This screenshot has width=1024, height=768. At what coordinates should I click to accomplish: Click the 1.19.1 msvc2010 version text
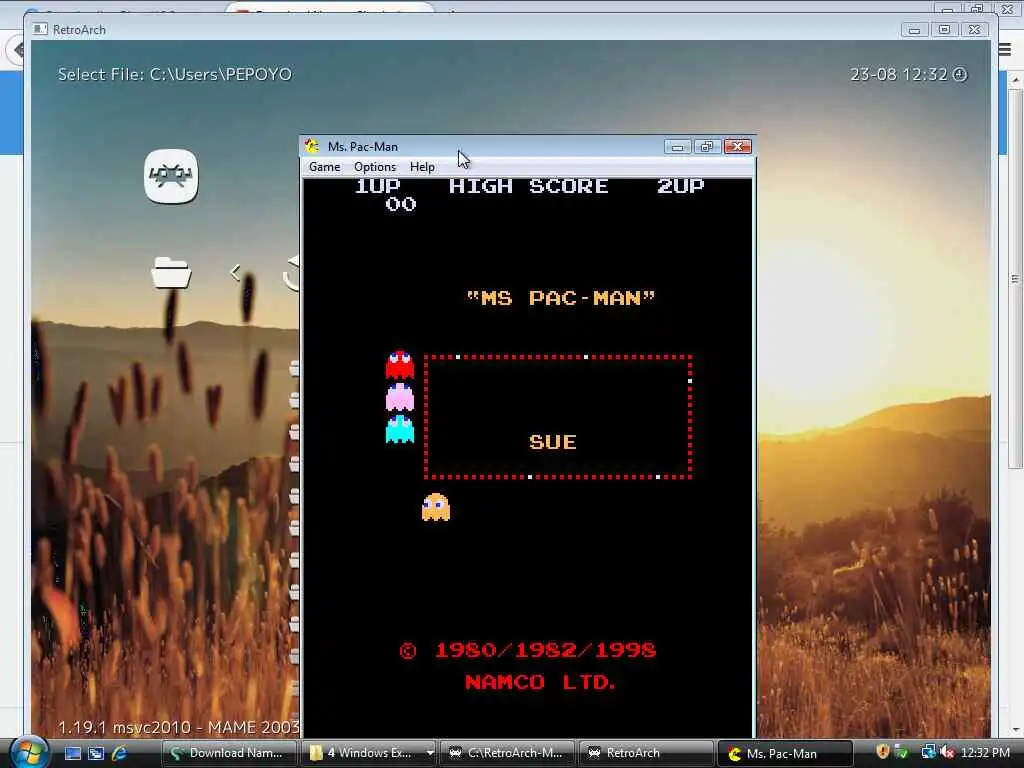[x=178, y=727]
